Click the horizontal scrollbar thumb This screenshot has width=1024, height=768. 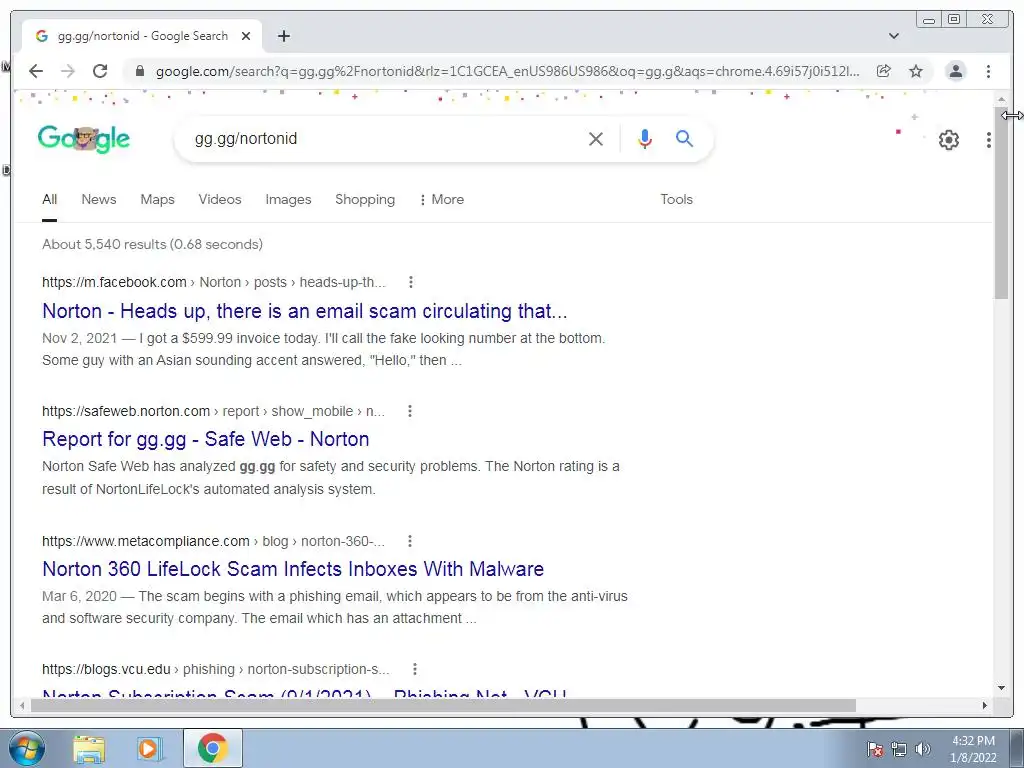pos(443,705)
